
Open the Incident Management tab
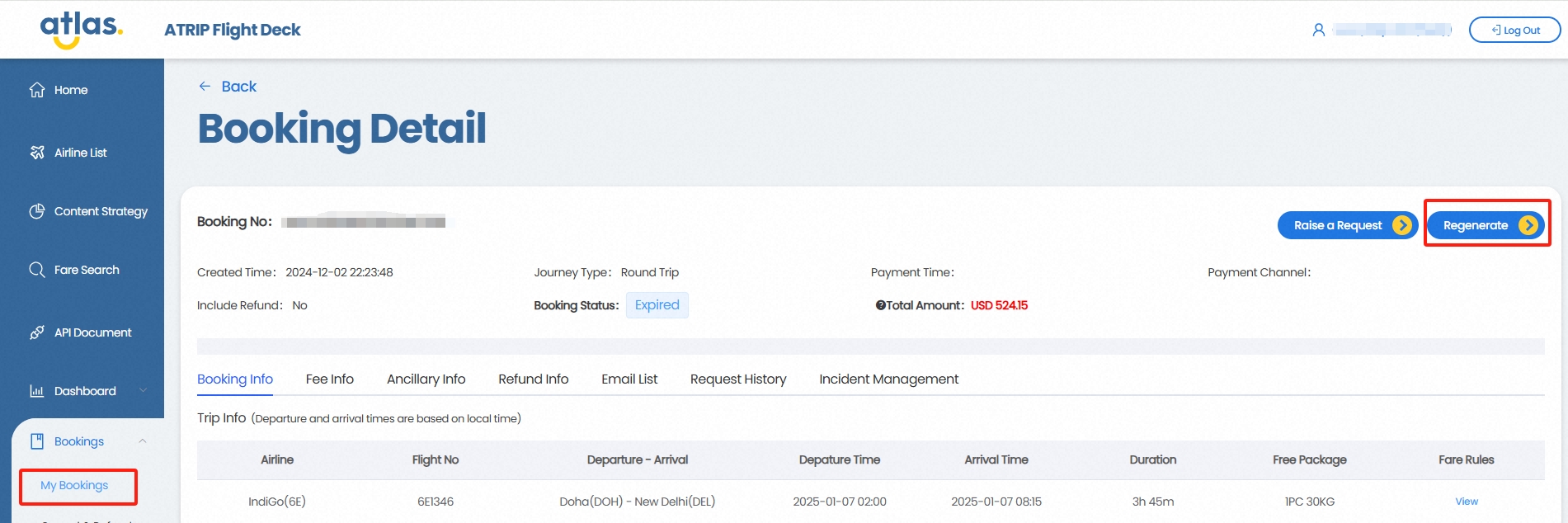click(x=888, y=379)
